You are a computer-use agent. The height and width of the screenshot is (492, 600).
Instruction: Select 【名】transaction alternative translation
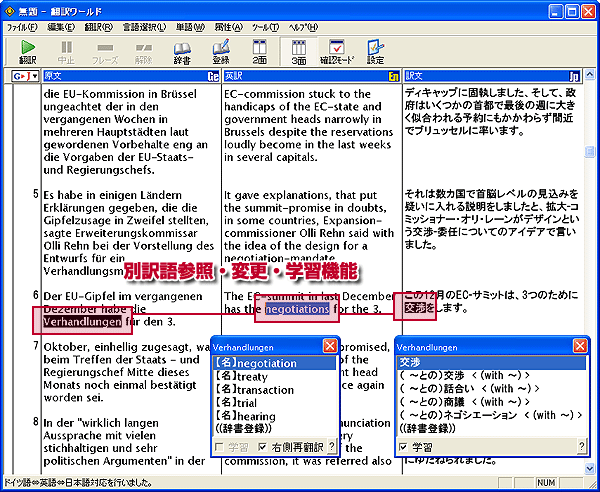pyautogui.click(x=274, y=389)
